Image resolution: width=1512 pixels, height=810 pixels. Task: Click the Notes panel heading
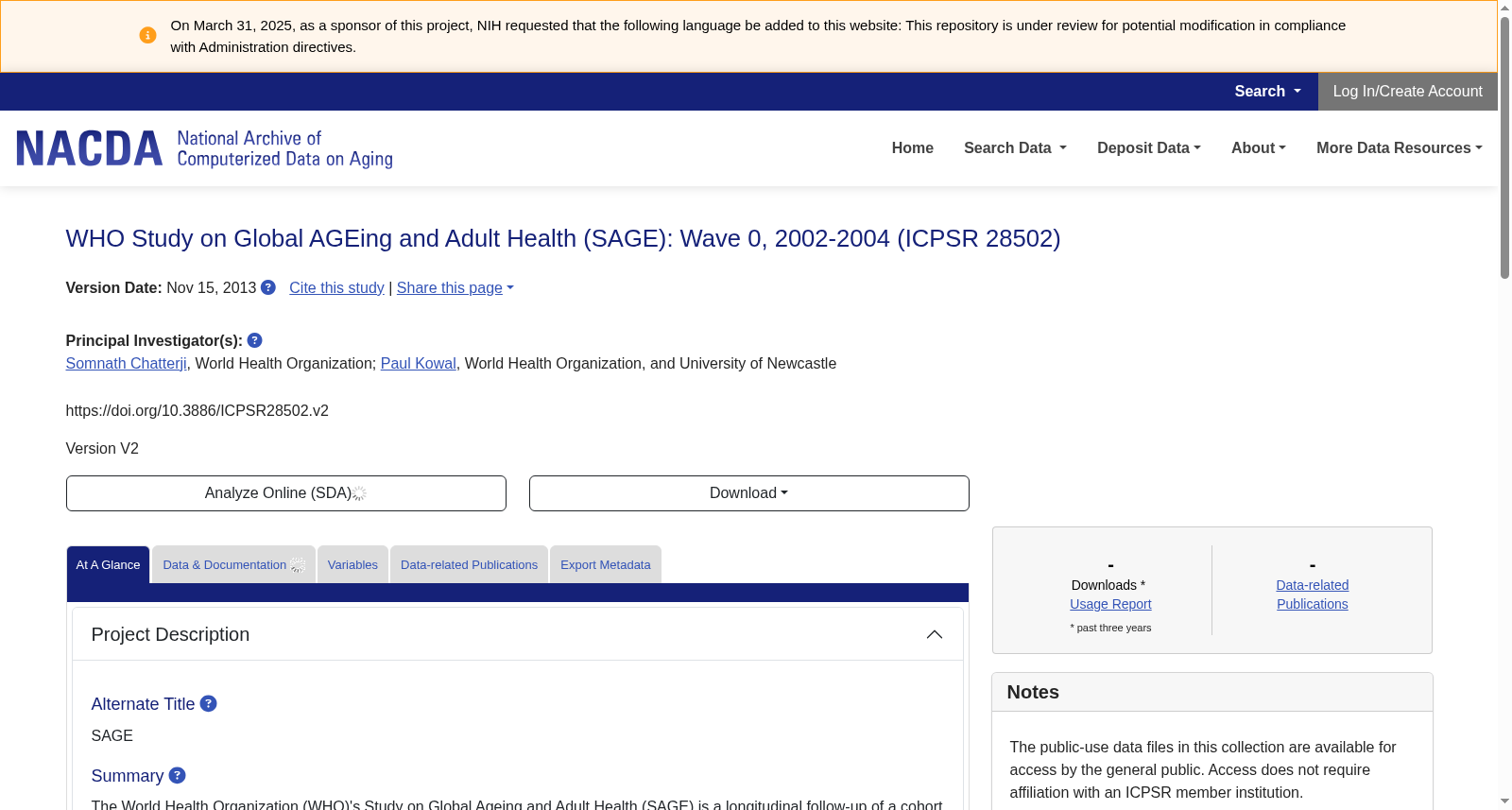pyautogui.click(x=1033, y=692)
